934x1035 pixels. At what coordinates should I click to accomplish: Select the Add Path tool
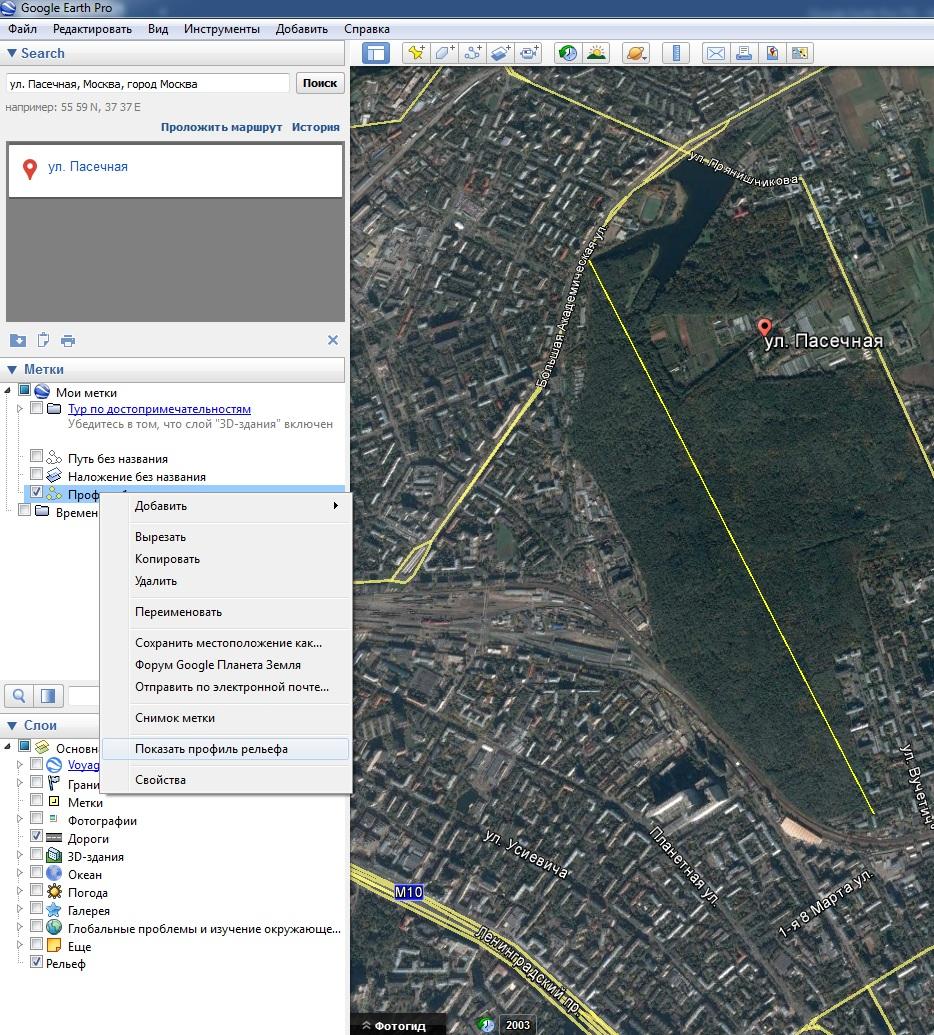[x=473, y=54]
